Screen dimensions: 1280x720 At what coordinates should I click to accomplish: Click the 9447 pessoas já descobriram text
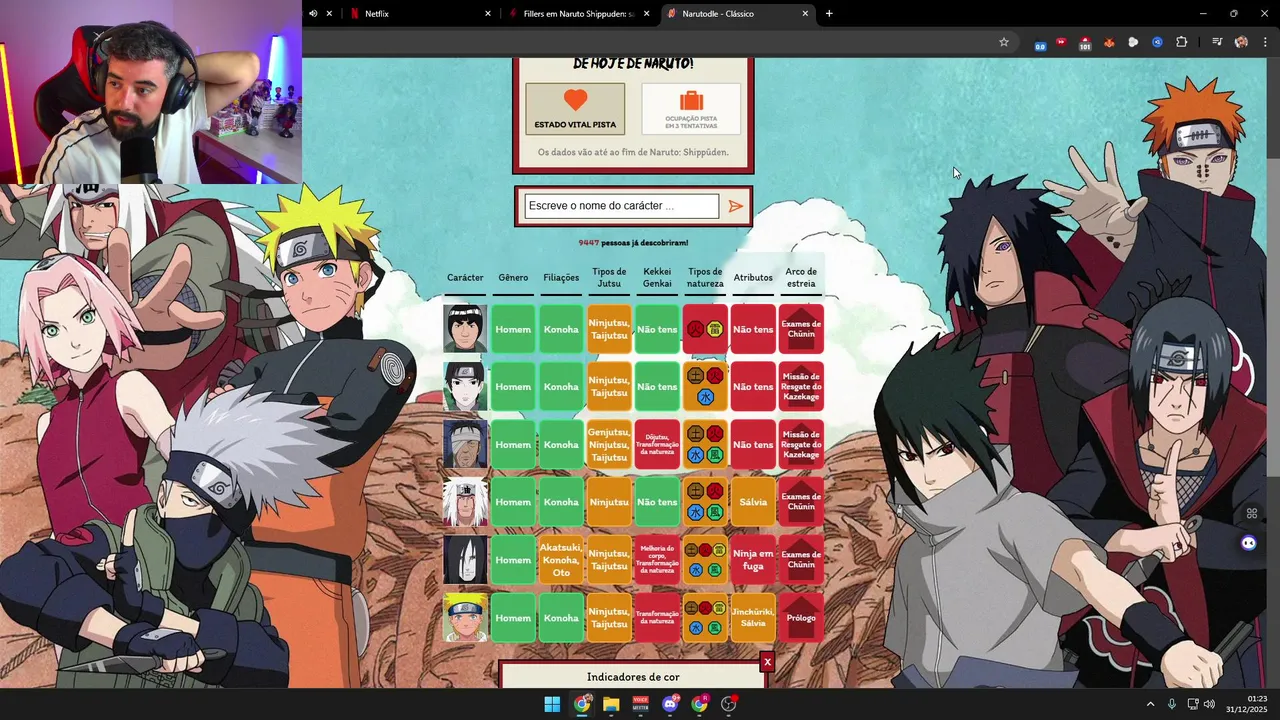coord(633,242)
